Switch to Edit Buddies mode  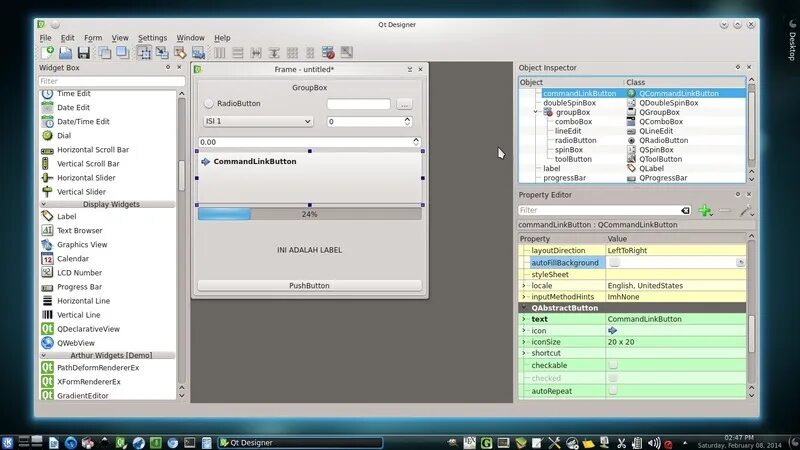180,52
